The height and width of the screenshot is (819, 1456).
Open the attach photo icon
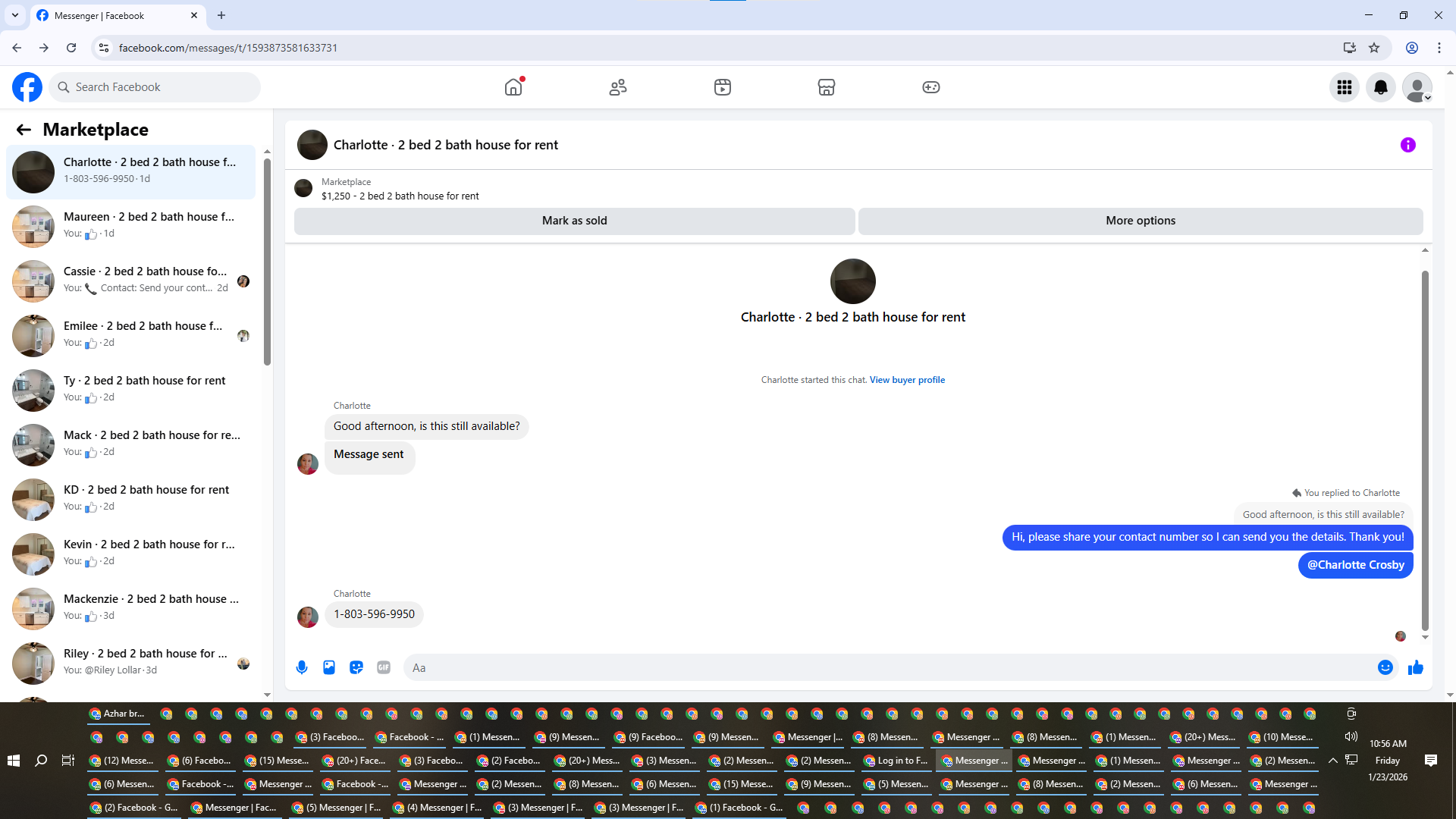click(329, 667)
